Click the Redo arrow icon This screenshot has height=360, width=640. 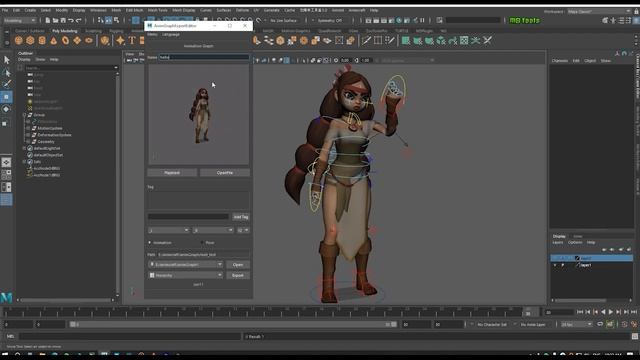coord(79,20)
